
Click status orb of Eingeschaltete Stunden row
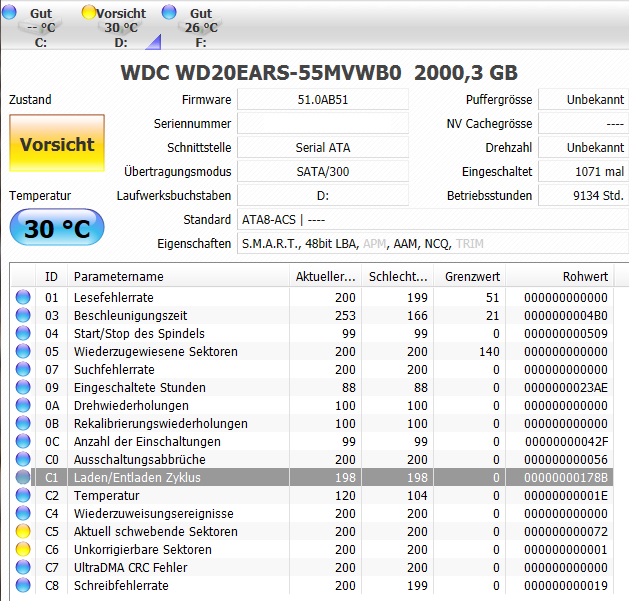click(x=23, y=387)
